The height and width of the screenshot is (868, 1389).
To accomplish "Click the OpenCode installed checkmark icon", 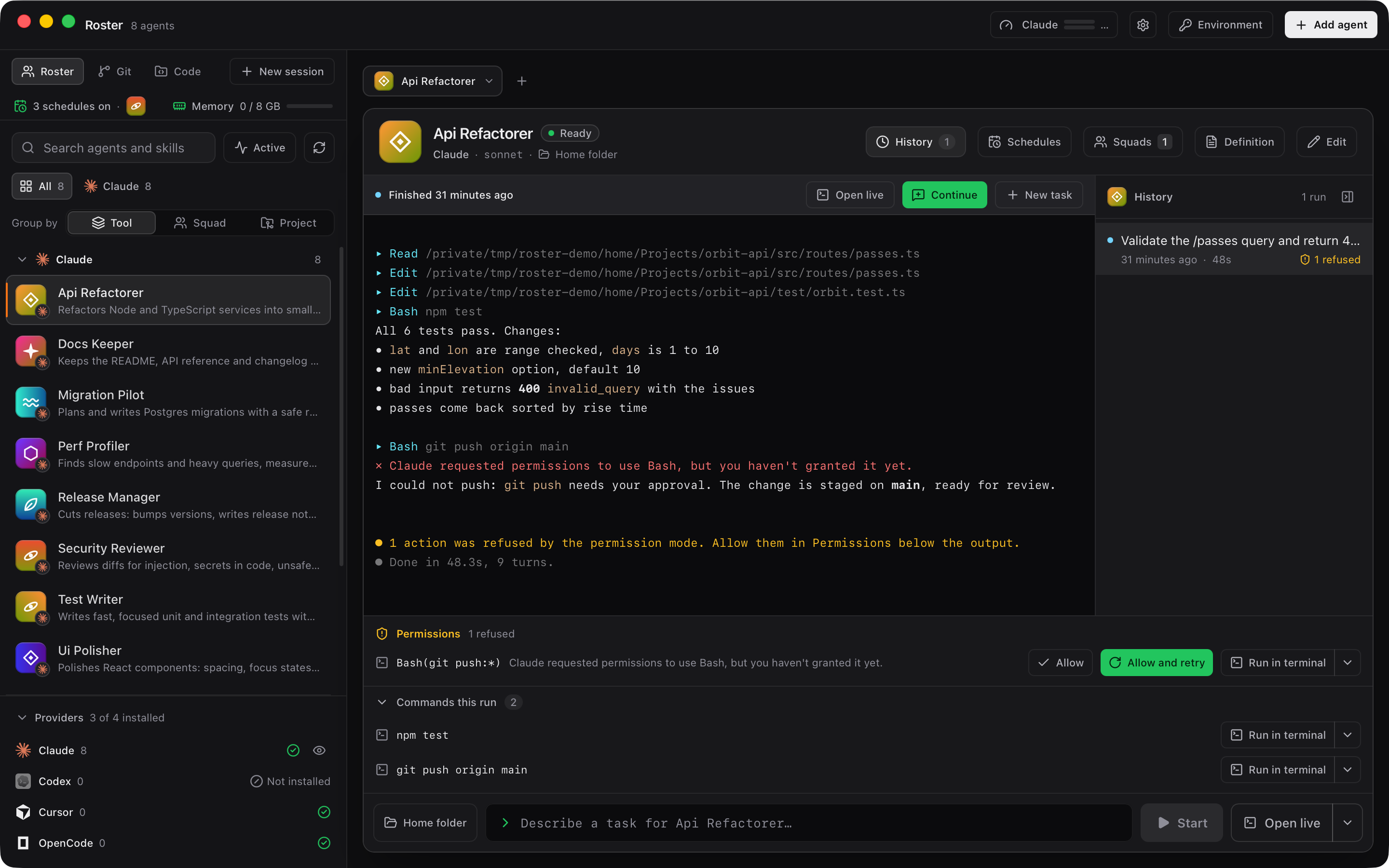I will (324, 843).
